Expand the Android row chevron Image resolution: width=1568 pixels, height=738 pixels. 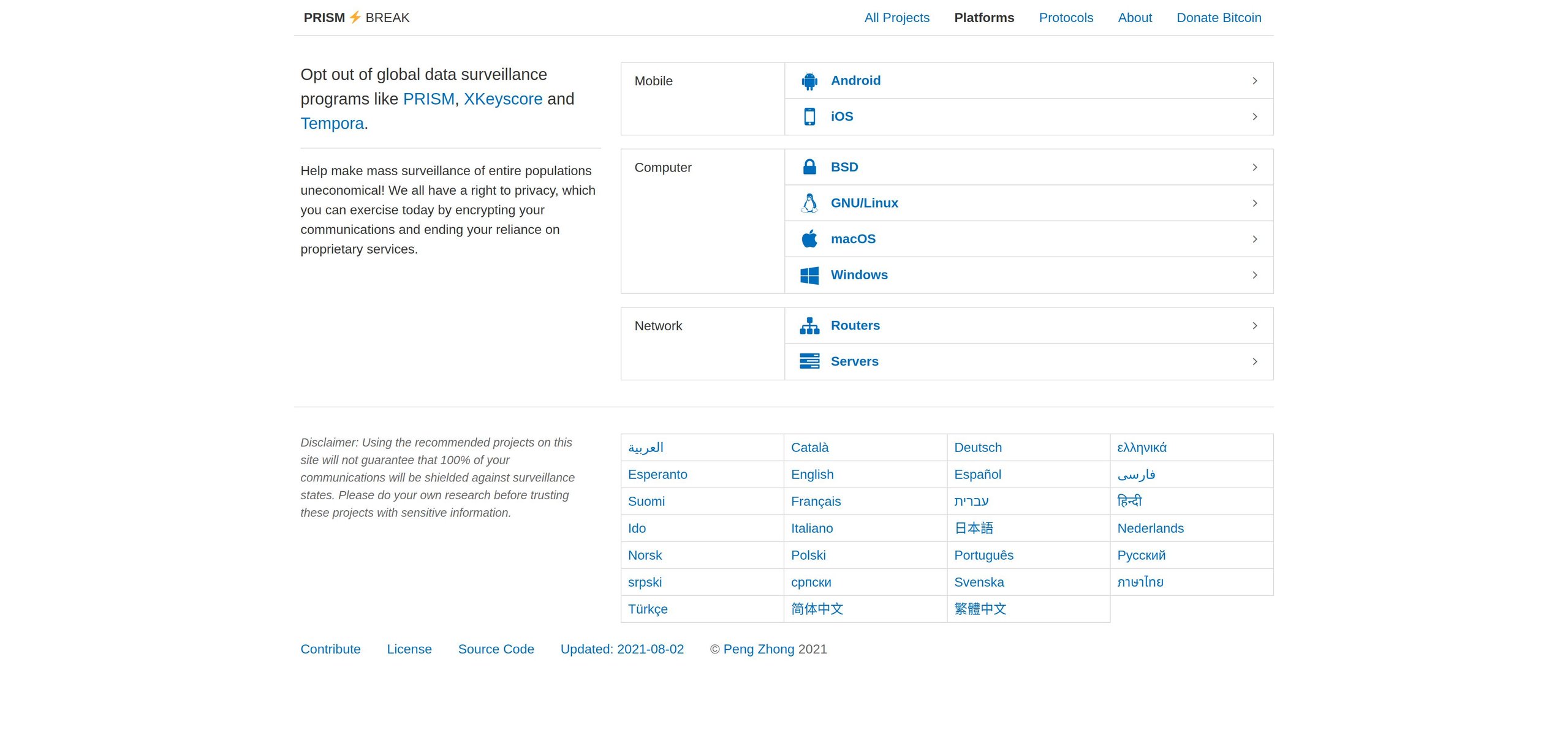(1254, 81)
